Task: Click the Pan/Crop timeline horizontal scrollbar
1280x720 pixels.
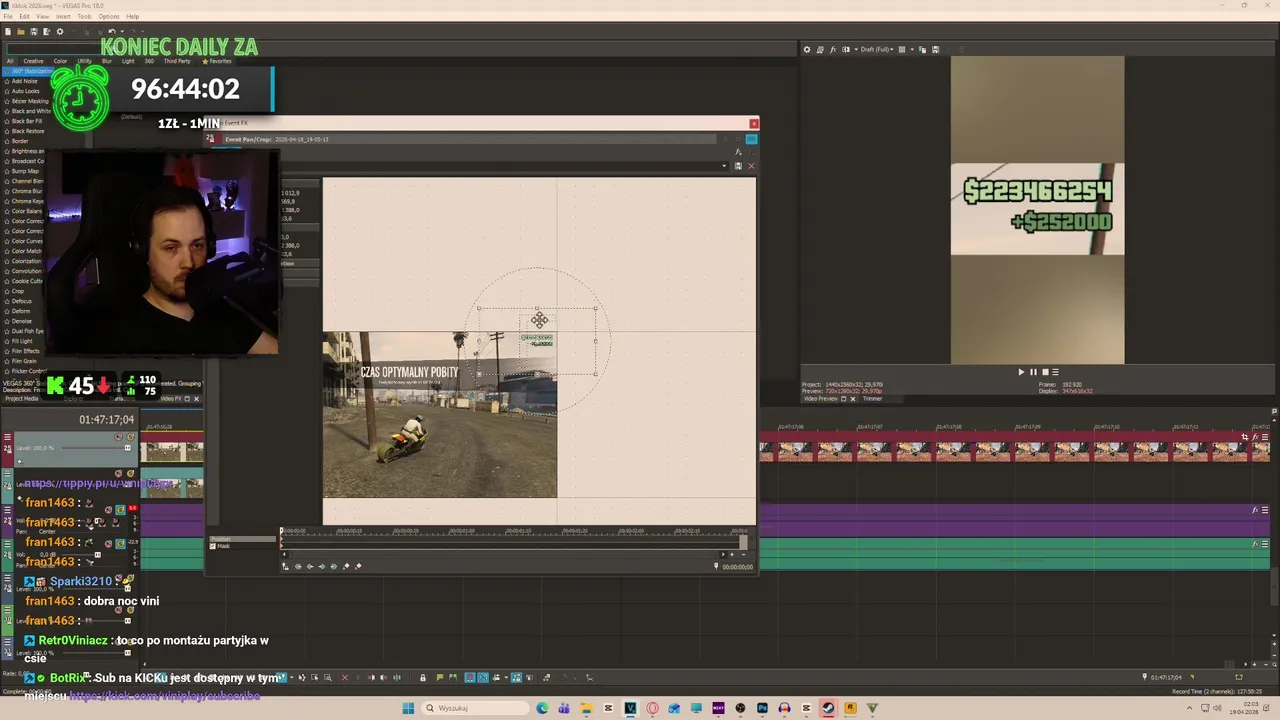Action: (x=504, y=554)
